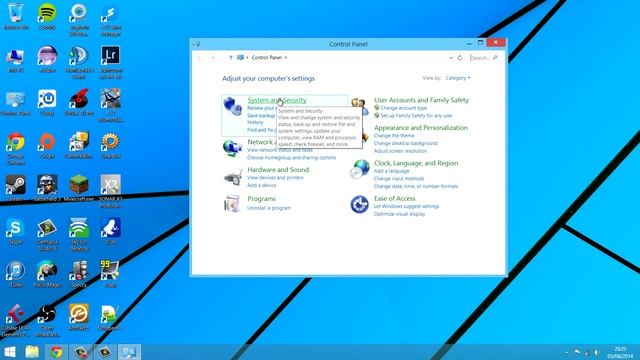Open the Spotify desktop shortcut
This screenshot has width=640, height=360.
47,16
